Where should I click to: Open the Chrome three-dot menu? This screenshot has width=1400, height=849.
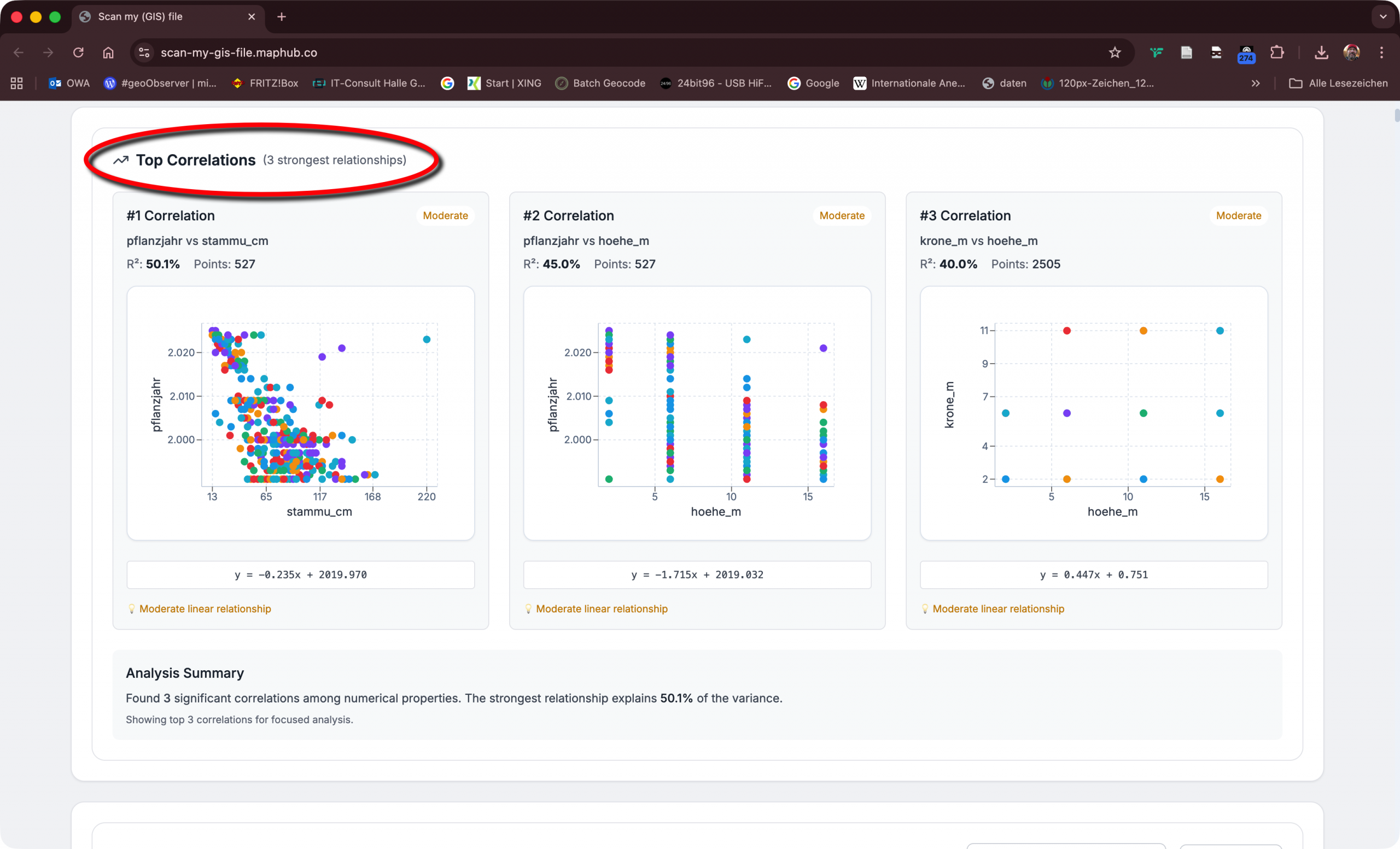1381,52
